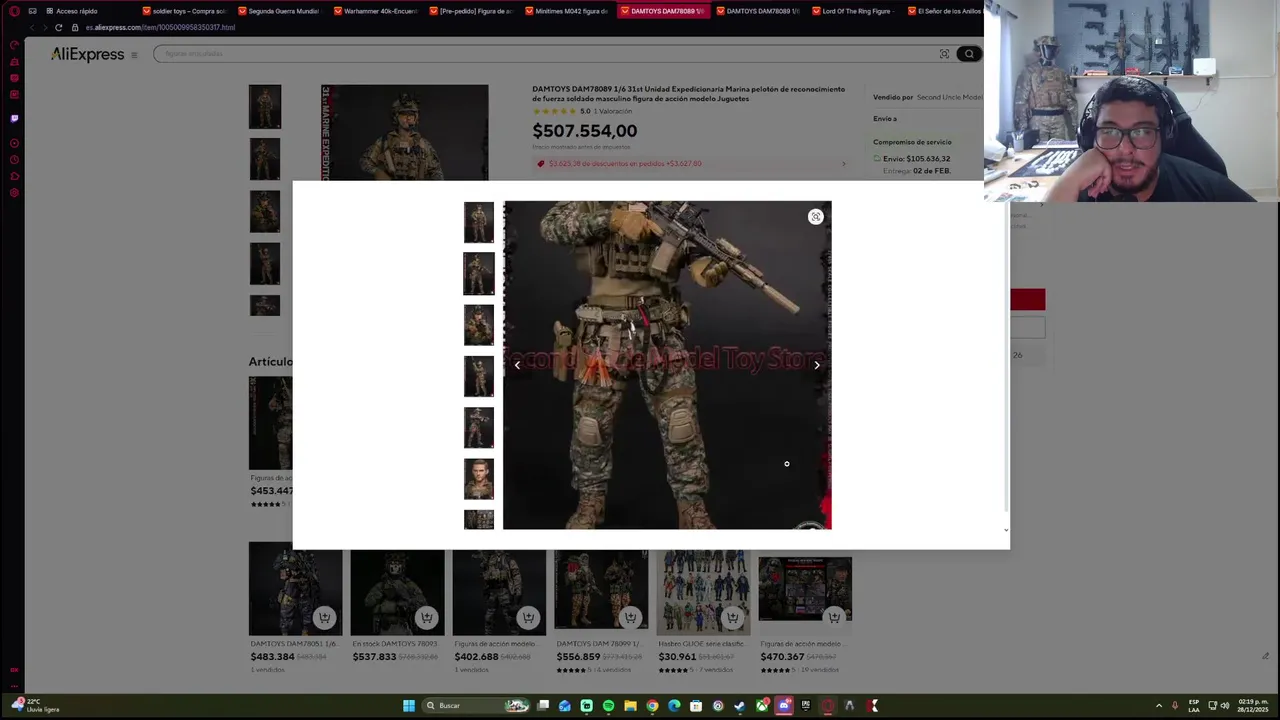Viewport: 1280px width, 720px height.
Task: Click 'Compromiso de servicio' section heading
Action: click(x=912, y=142)
